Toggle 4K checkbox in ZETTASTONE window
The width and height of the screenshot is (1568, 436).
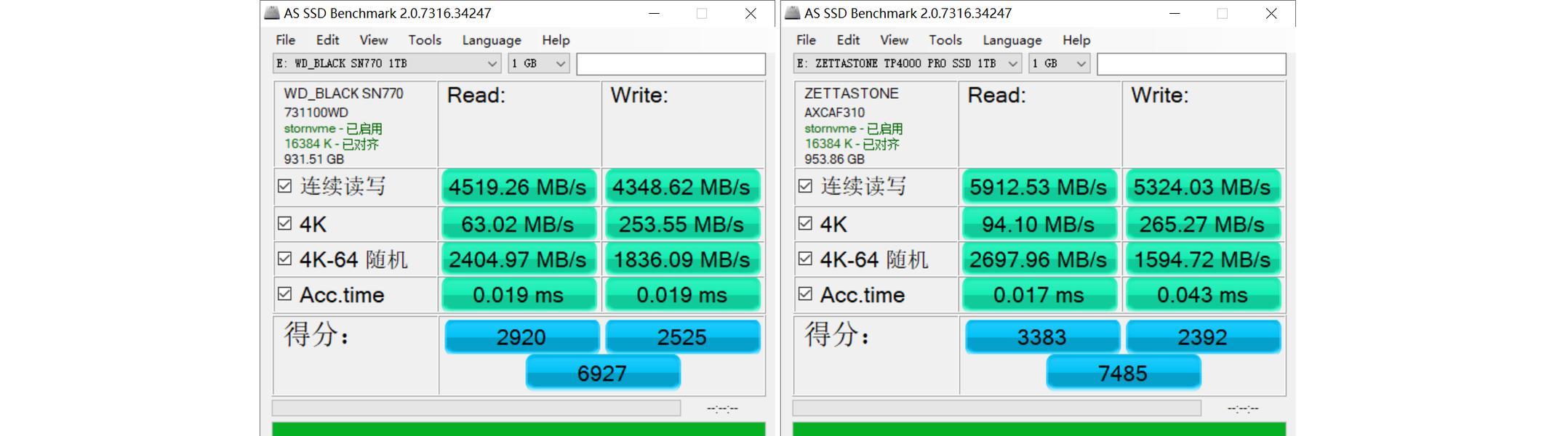pyautogui.click(x=805, y=223)
